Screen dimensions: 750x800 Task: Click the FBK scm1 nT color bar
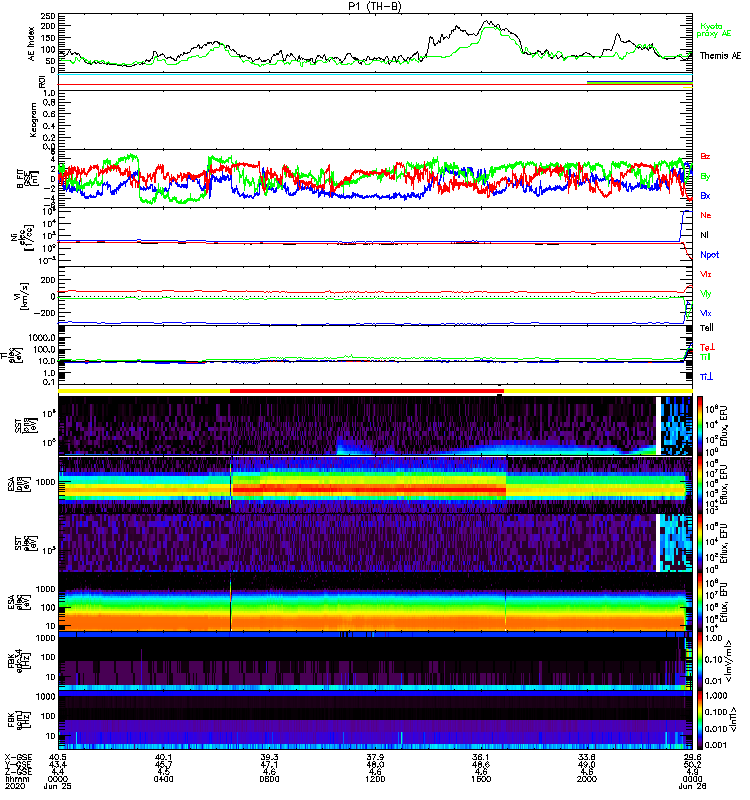coord(699,719)
